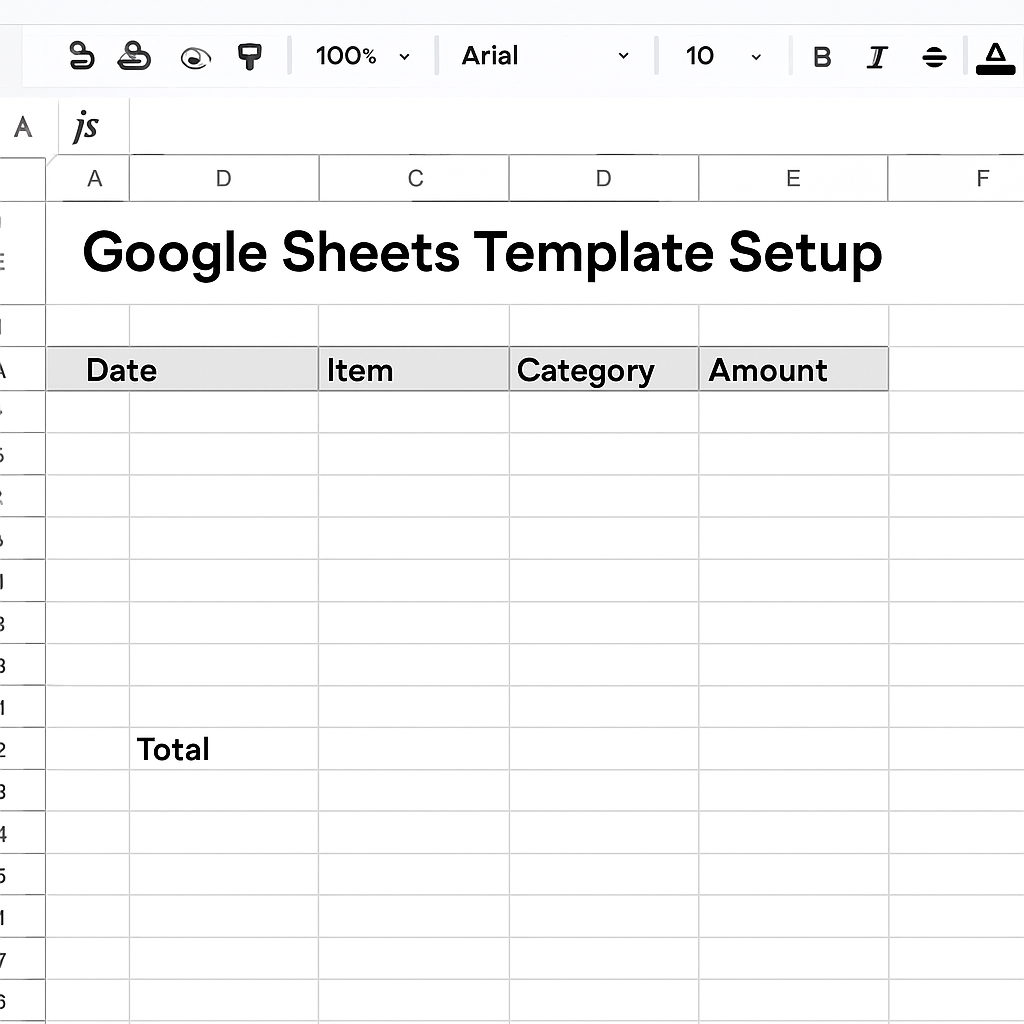
Task: Select the "Amount" header cell
Action: click(x=793, y=370)
